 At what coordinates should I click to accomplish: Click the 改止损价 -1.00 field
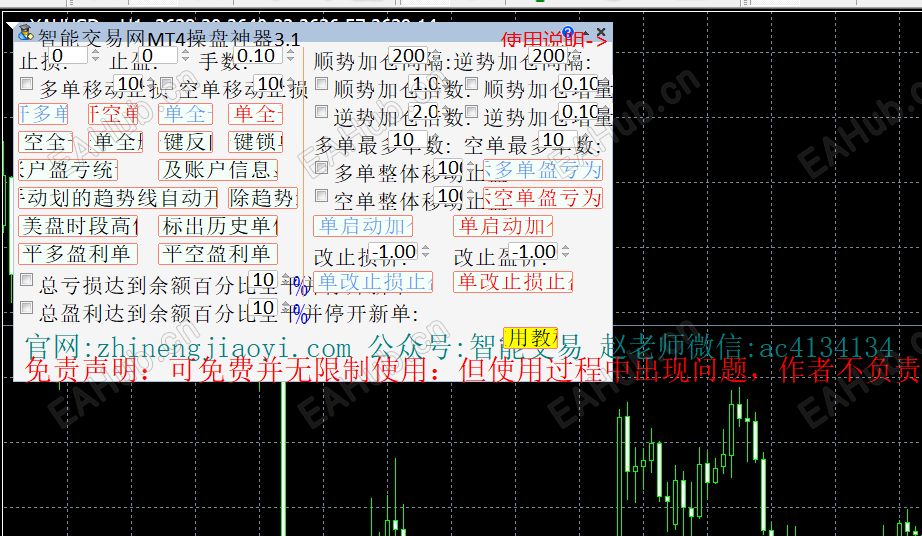(x=393, y=252)
